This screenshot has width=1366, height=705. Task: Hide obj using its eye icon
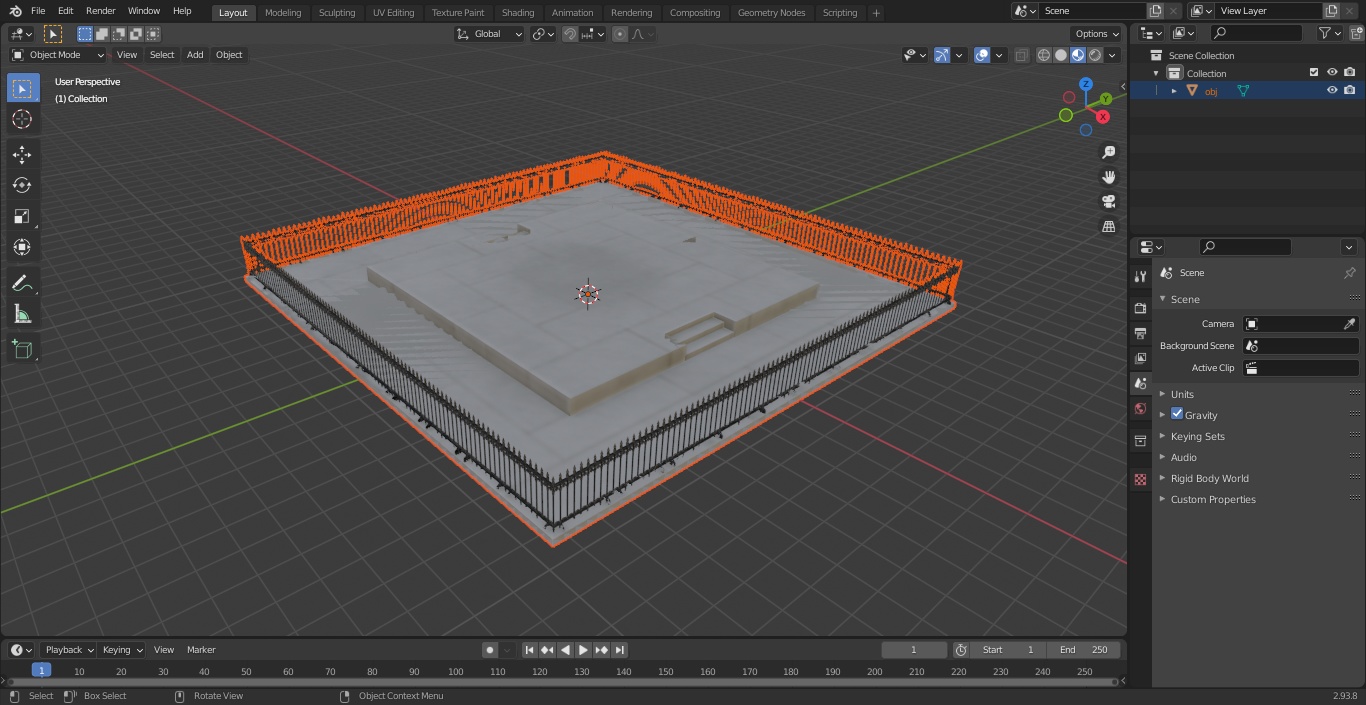tap(1332, 90)
